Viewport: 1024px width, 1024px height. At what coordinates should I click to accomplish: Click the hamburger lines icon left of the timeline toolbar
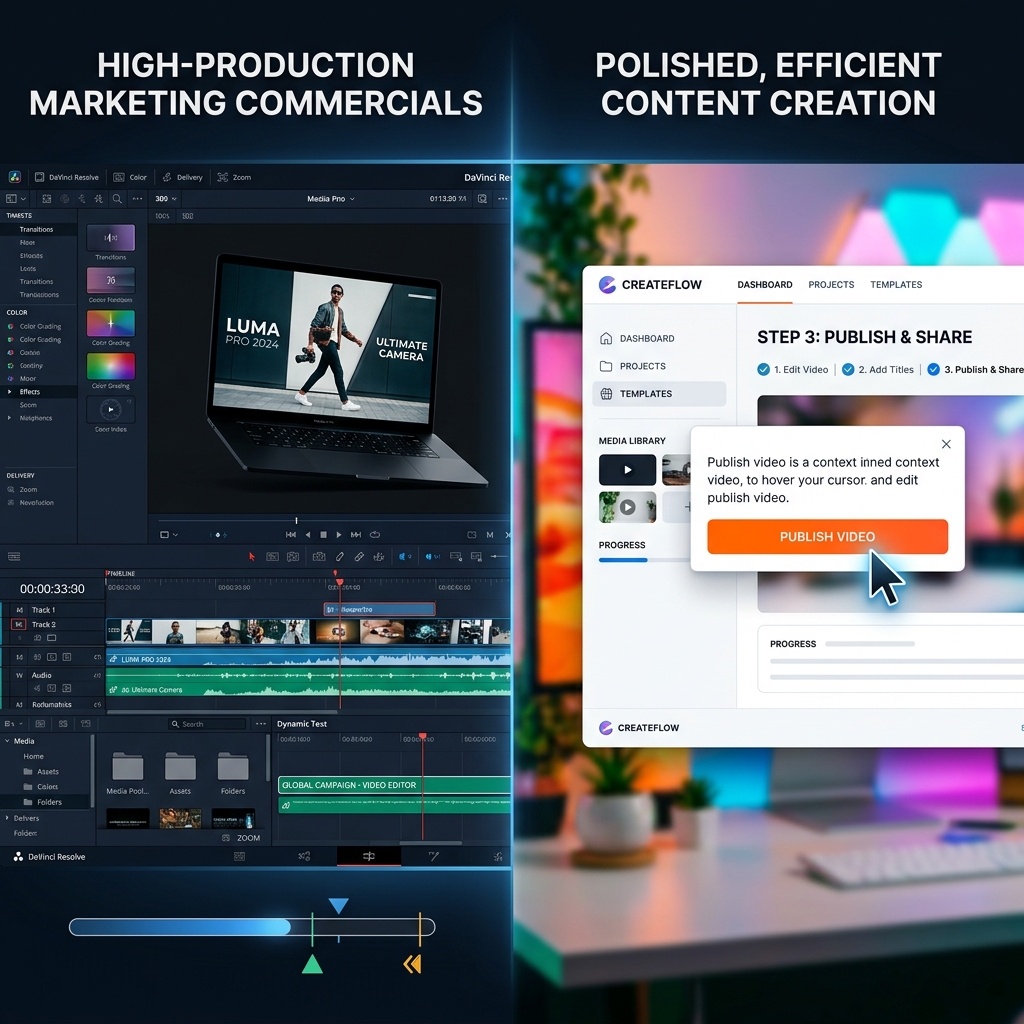tap(14, 556)
